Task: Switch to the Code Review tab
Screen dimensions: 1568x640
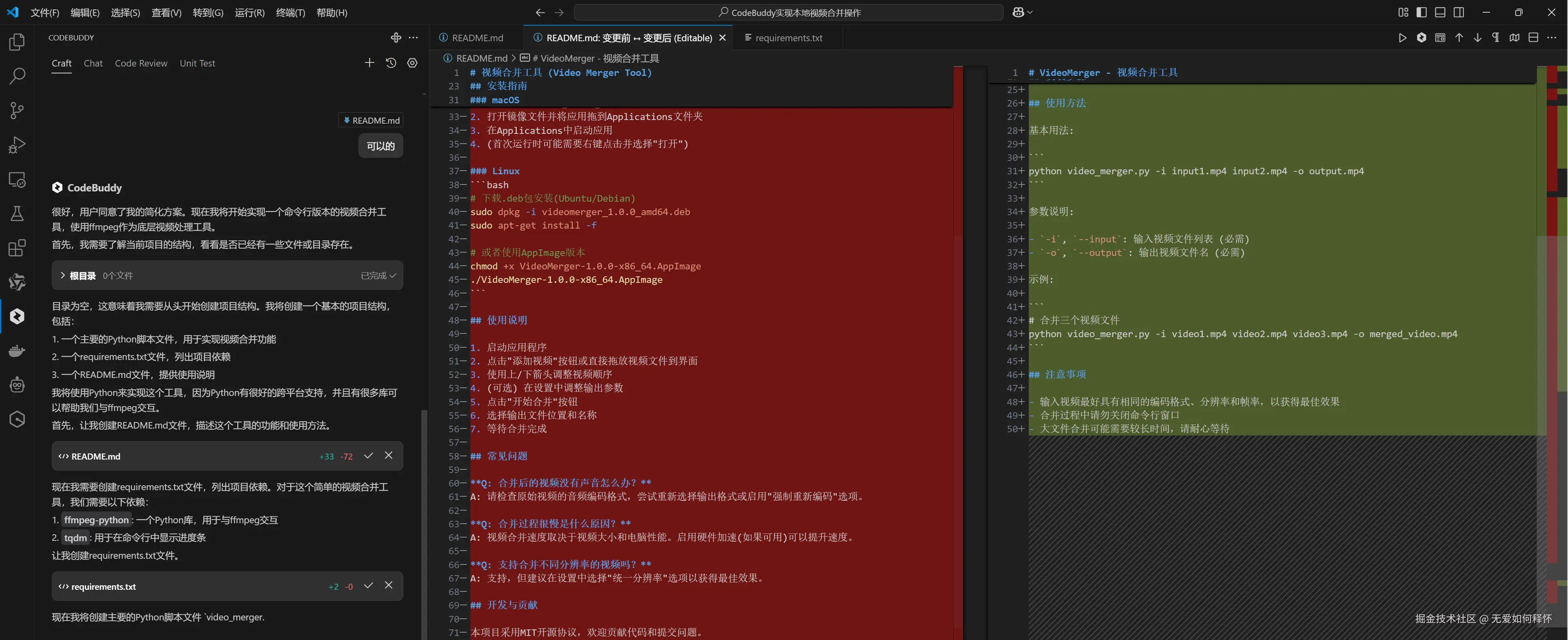Action: coord(140,63)
